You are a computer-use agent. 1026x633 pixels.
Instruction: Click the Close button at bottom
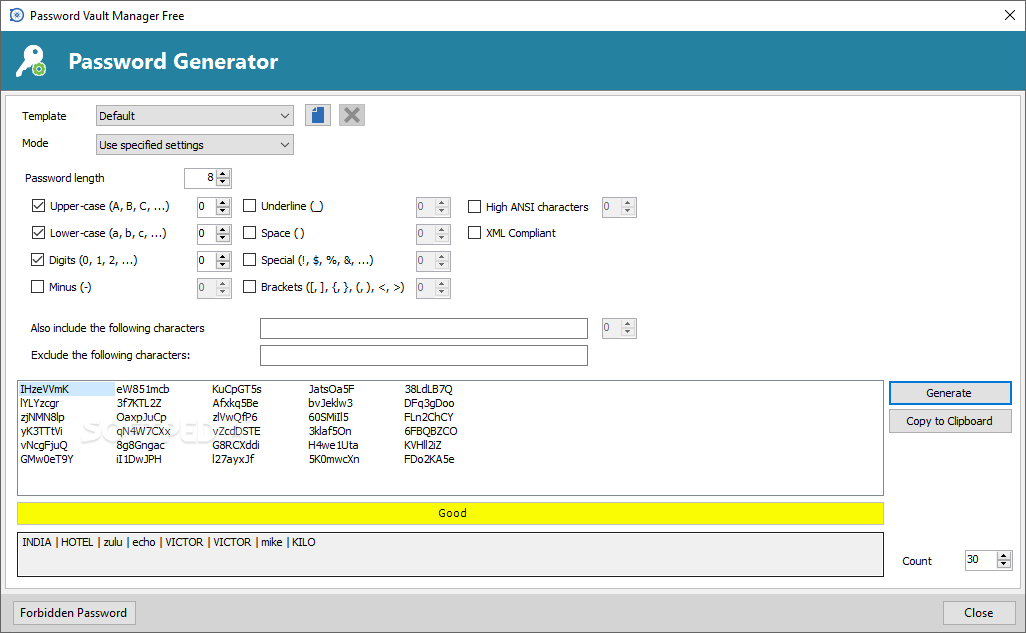click(978, 613)
